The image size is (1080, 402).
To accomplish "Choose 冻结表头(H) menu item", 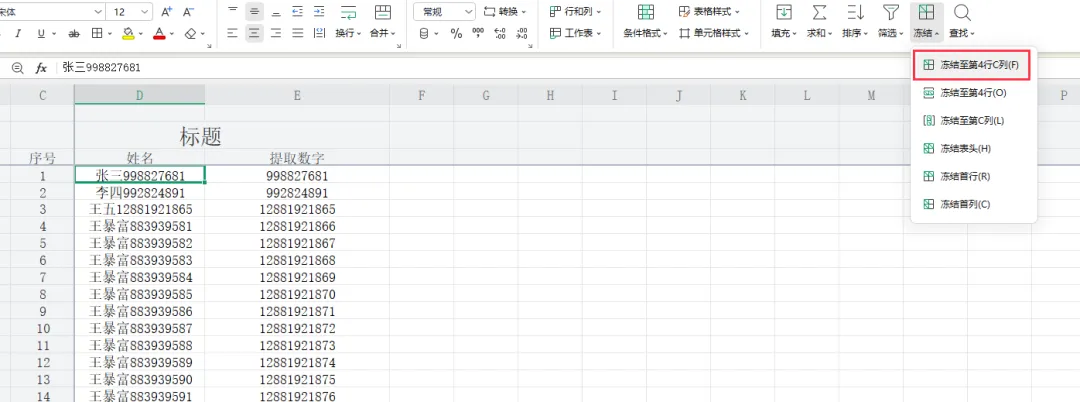I will [x=973, y=148].
